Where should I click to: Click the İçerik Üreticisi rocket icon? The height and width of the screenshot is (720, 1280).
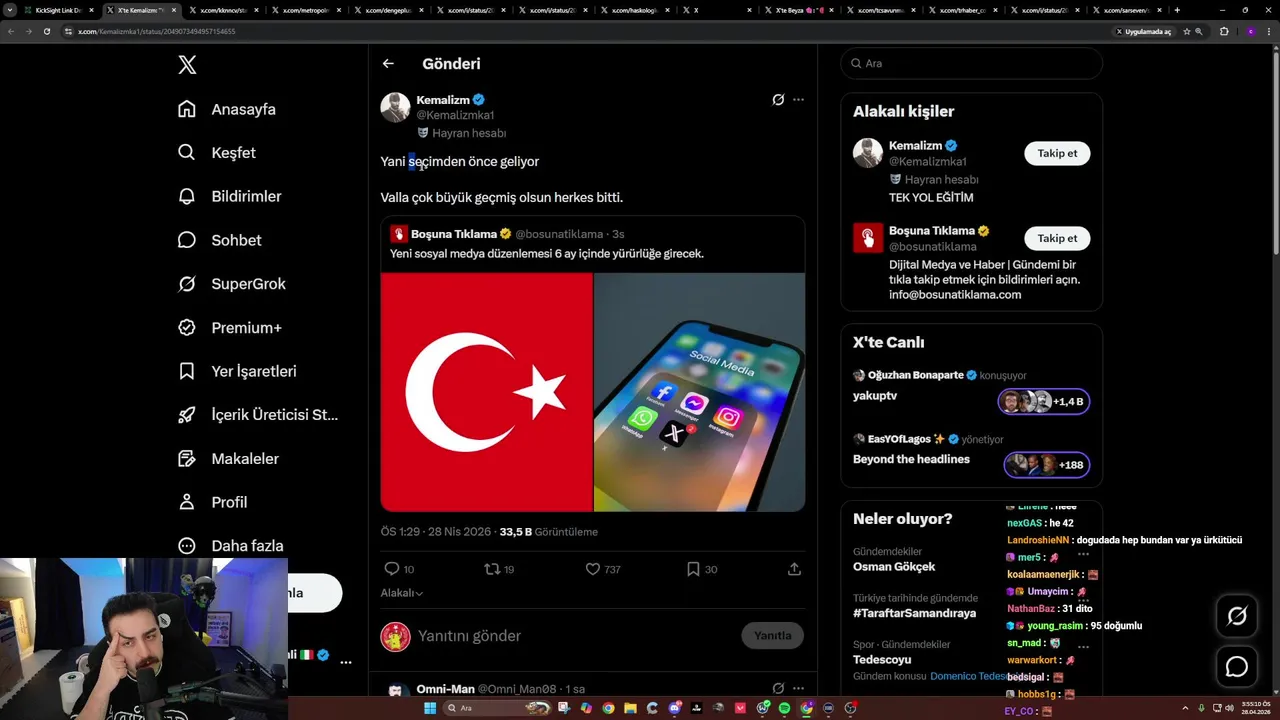(187, 415)
